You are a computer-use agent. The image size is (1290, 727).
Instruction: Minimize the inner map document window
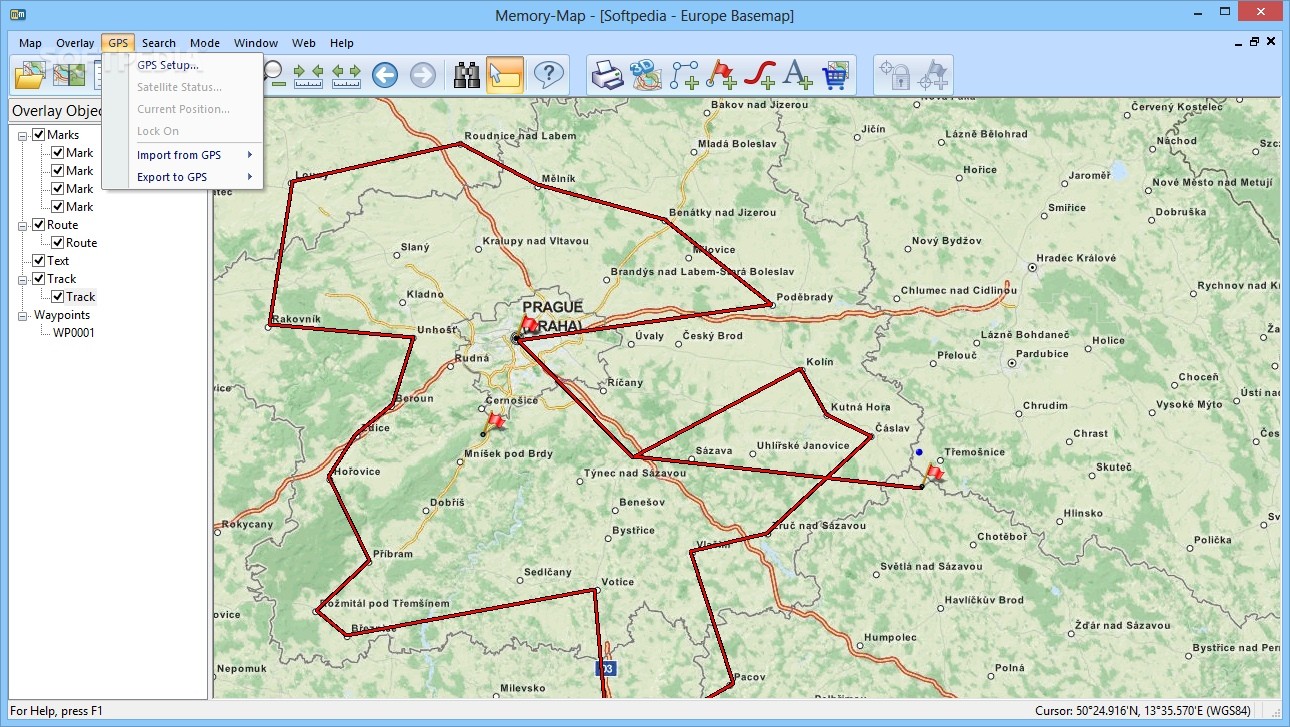[1237, 42]
